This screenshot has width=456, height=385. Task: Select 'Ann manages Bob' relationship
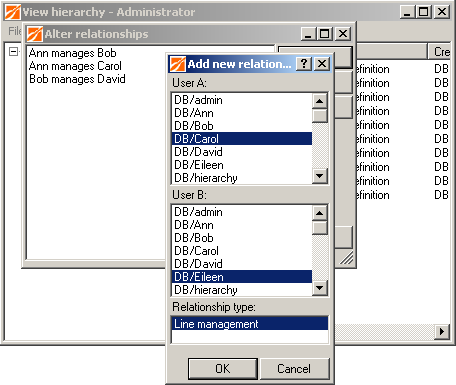tap(73, 53)
